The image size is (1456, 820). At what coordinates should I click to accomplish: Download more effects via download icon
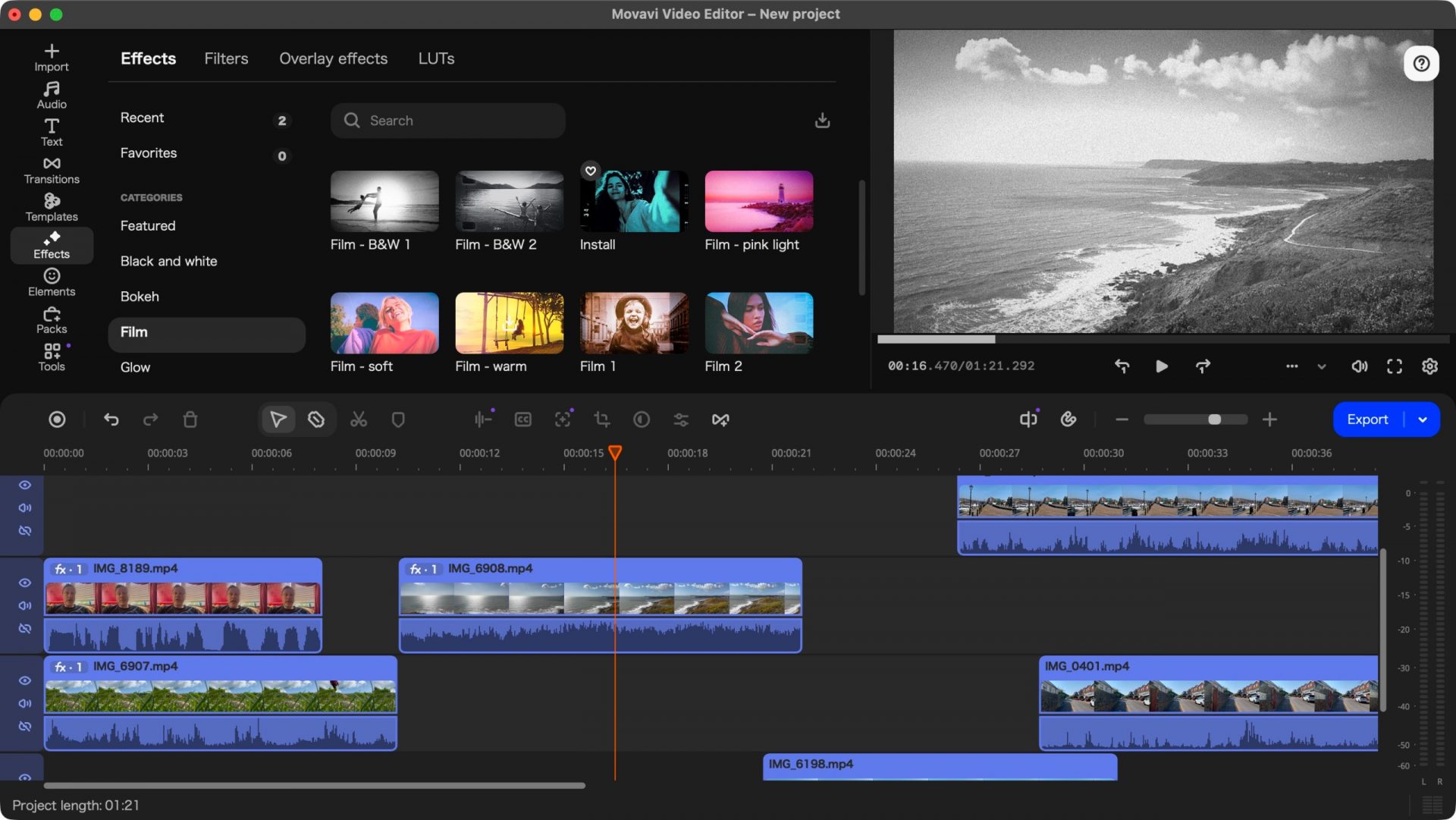pos(822,121)
